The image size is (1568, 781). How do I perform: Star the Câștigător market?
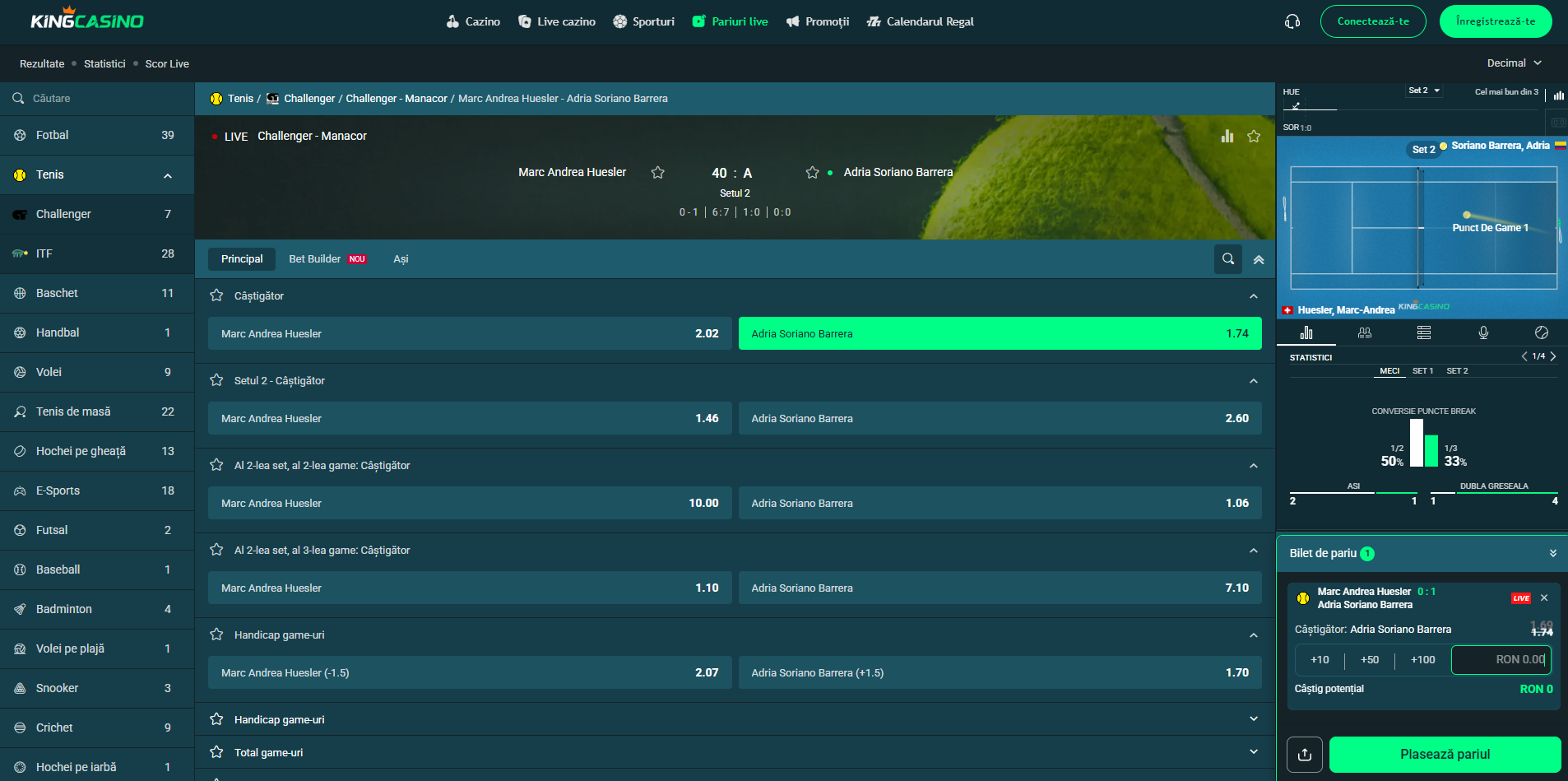click(x=216, y=295)
